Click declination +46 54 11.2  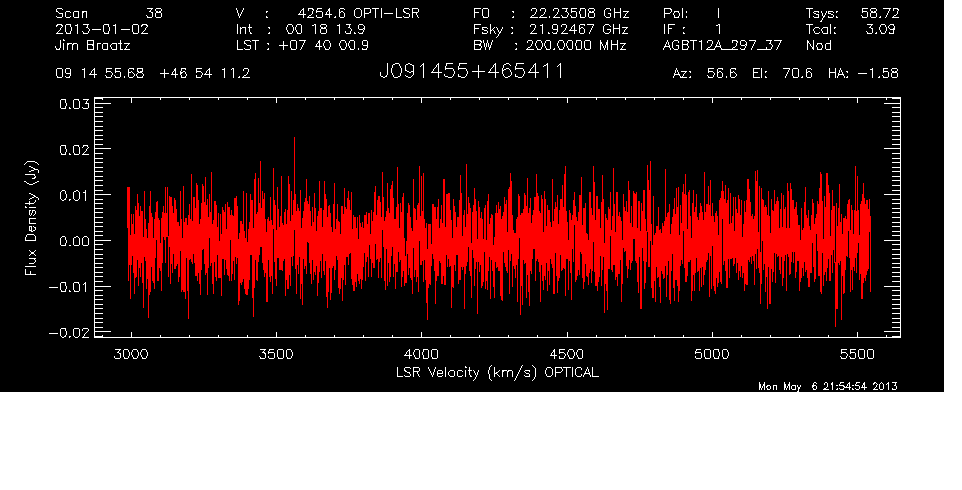click(204, 74)
